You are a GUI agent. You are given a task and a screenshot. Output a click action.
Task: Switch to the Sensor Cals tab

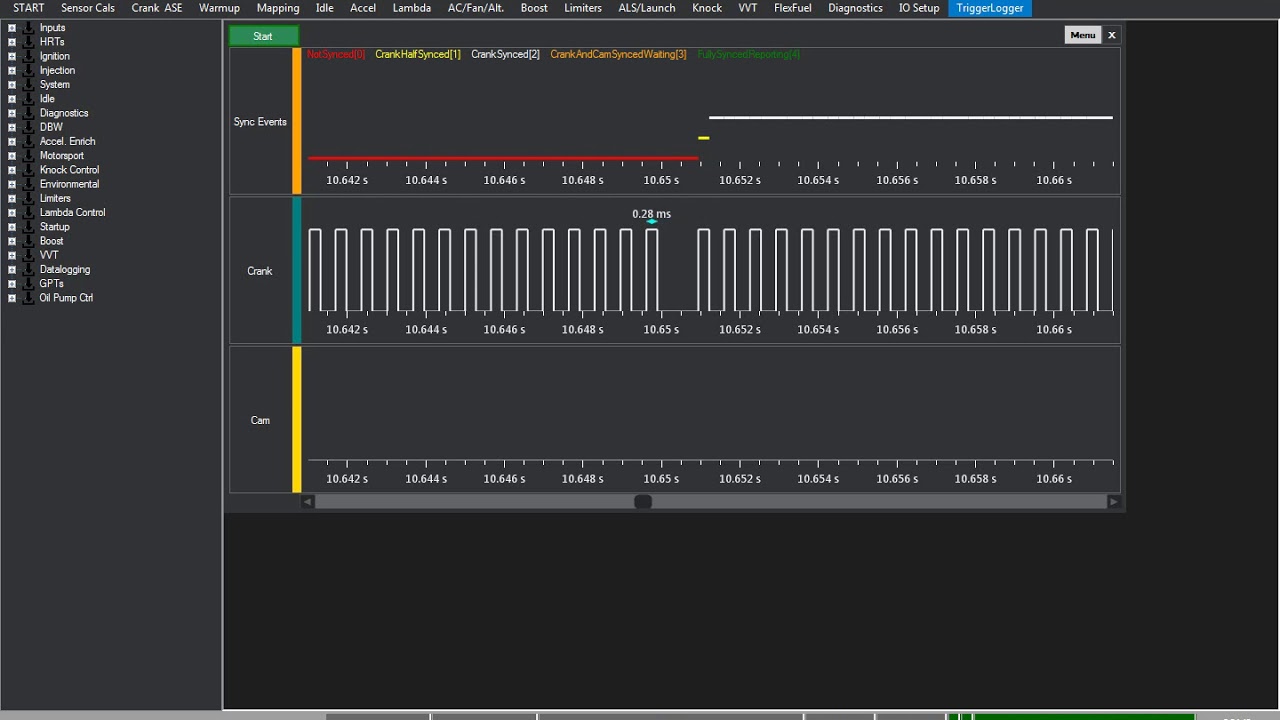(88, 8)
